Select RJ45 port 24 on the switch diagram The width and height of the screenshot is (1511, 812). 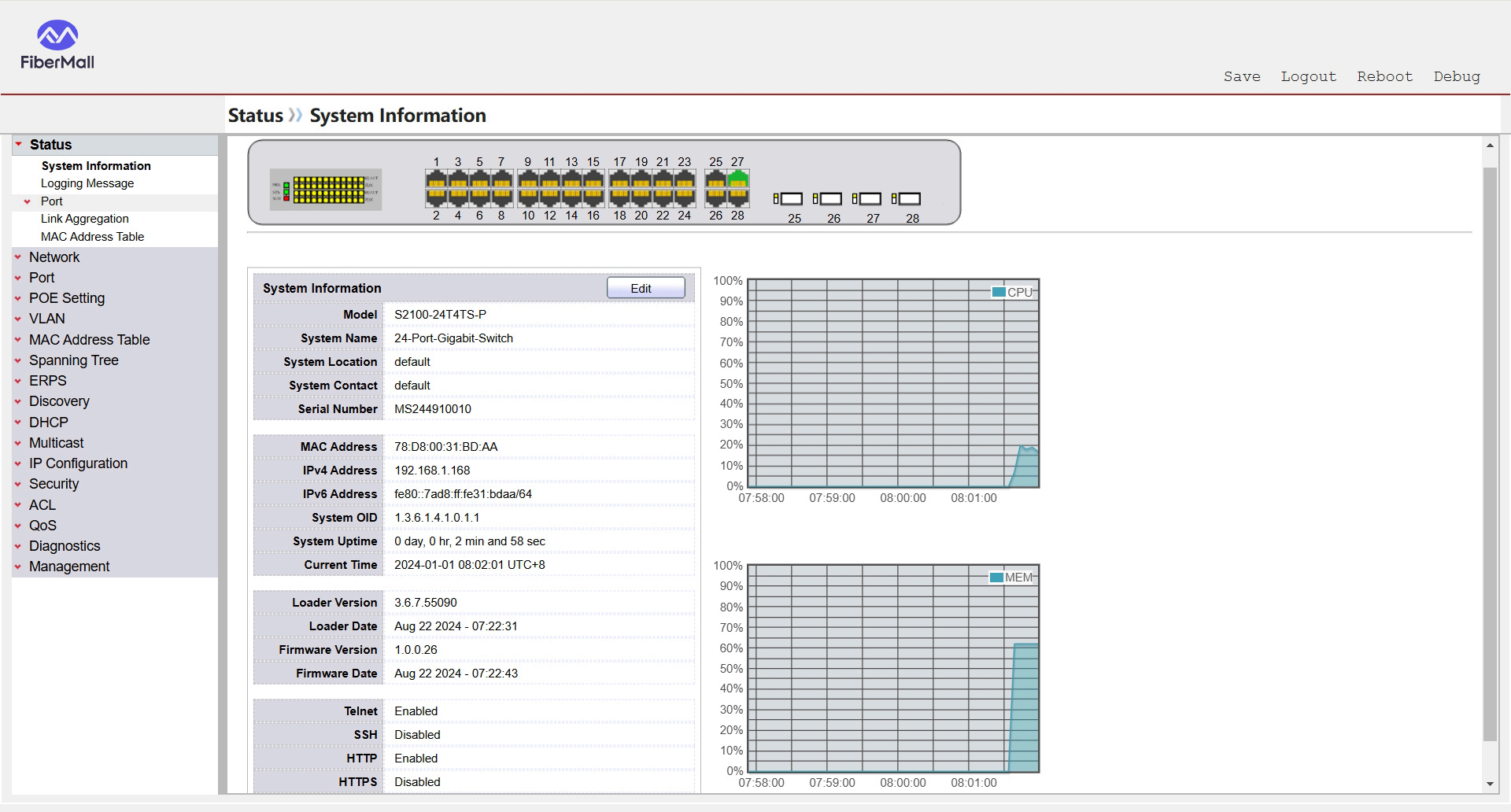tap(685, 197)
